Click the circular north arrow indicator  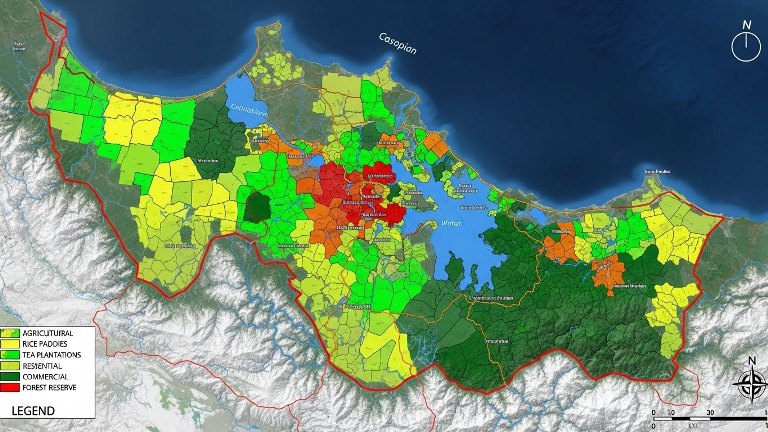(x=745, y=44)
